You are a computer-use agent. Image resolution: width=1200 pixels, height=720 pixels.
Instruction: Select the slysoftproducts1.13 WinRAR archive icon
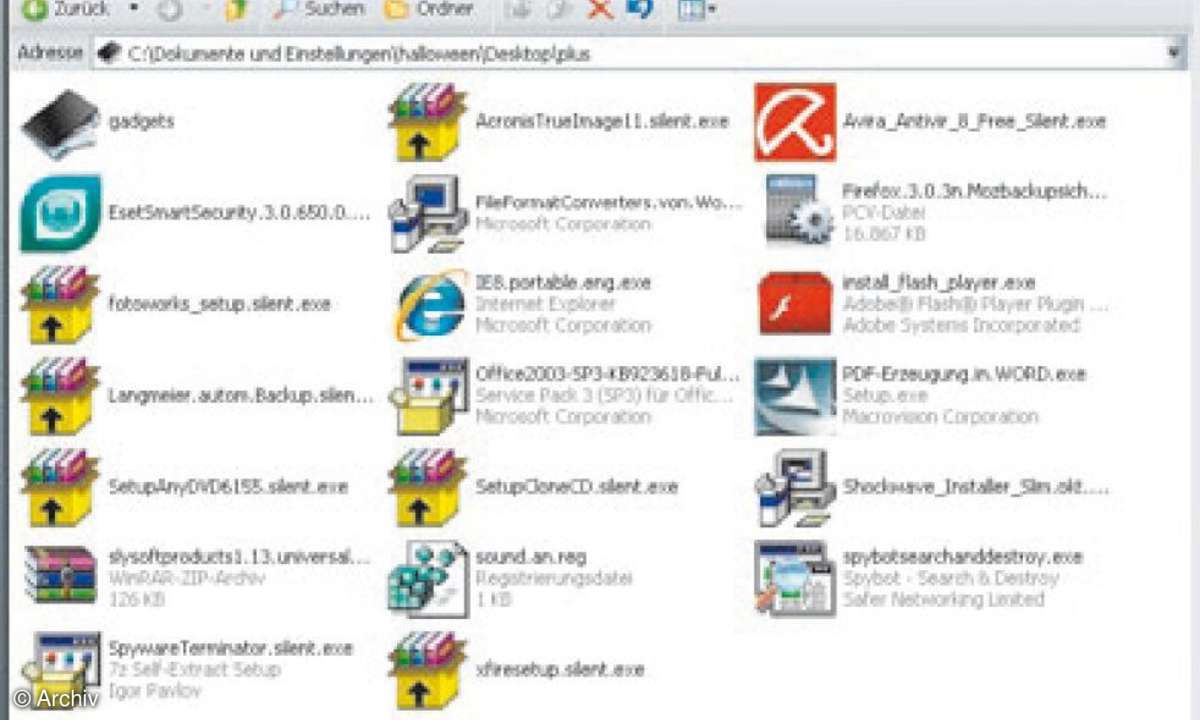[x=60, y=574]
